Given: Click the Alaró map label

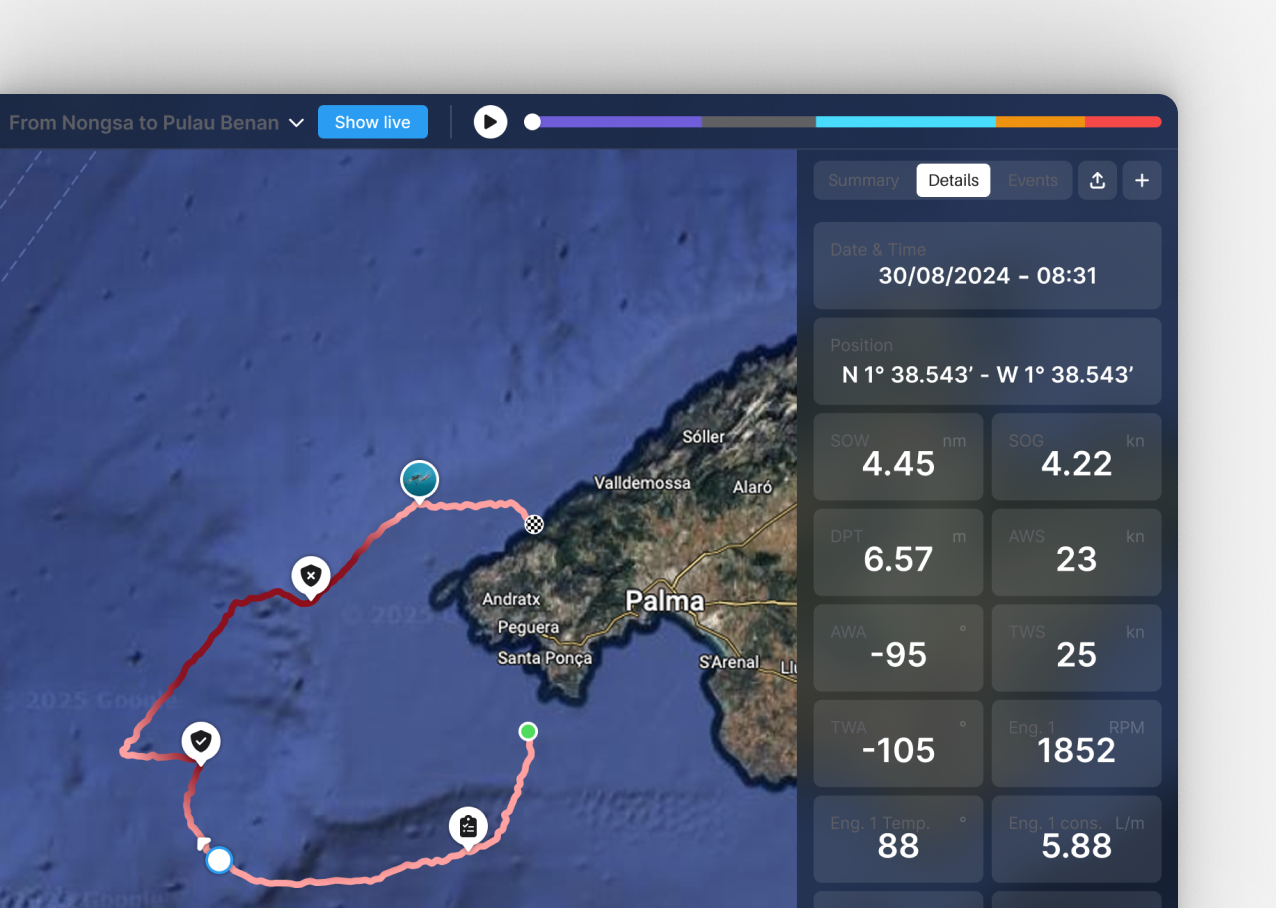Looking at the screenshot, I should 752,488.
